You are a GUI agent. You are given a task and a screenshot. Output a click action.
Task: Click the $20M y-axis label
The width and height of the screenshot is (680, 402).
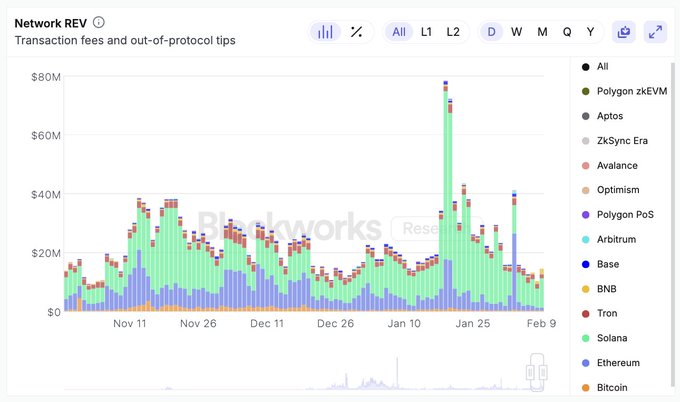(46, 253)
